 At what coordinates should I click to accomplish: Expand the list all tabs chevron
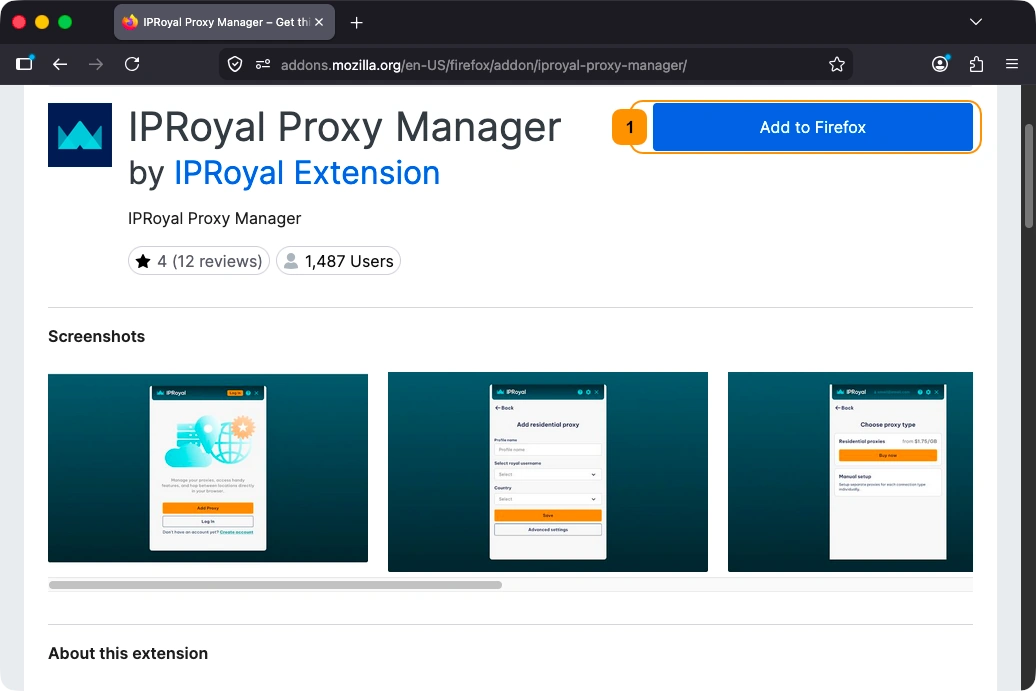[975, 22]
